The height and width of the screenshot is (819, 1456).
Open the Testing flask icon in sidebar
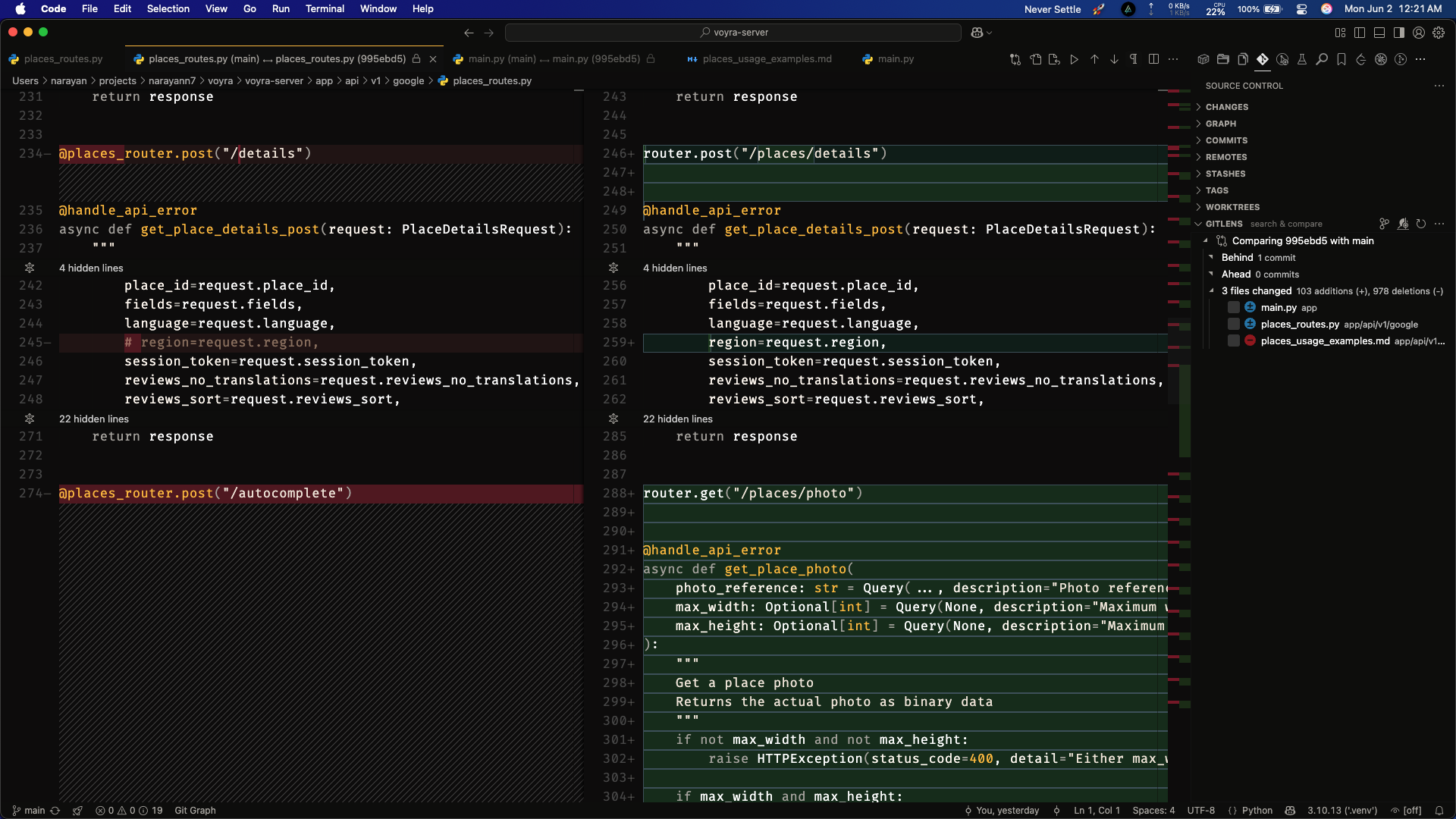1302,59
